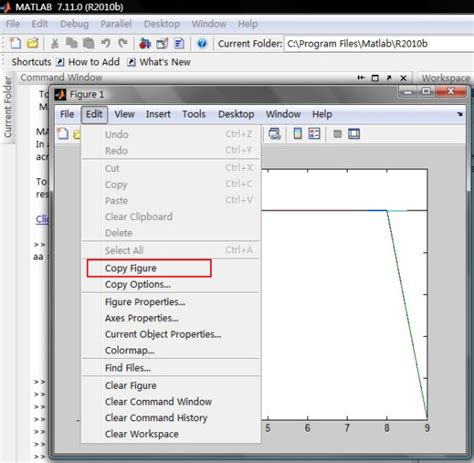Click Hide Plot Tools icon

(x=337, y=134)
